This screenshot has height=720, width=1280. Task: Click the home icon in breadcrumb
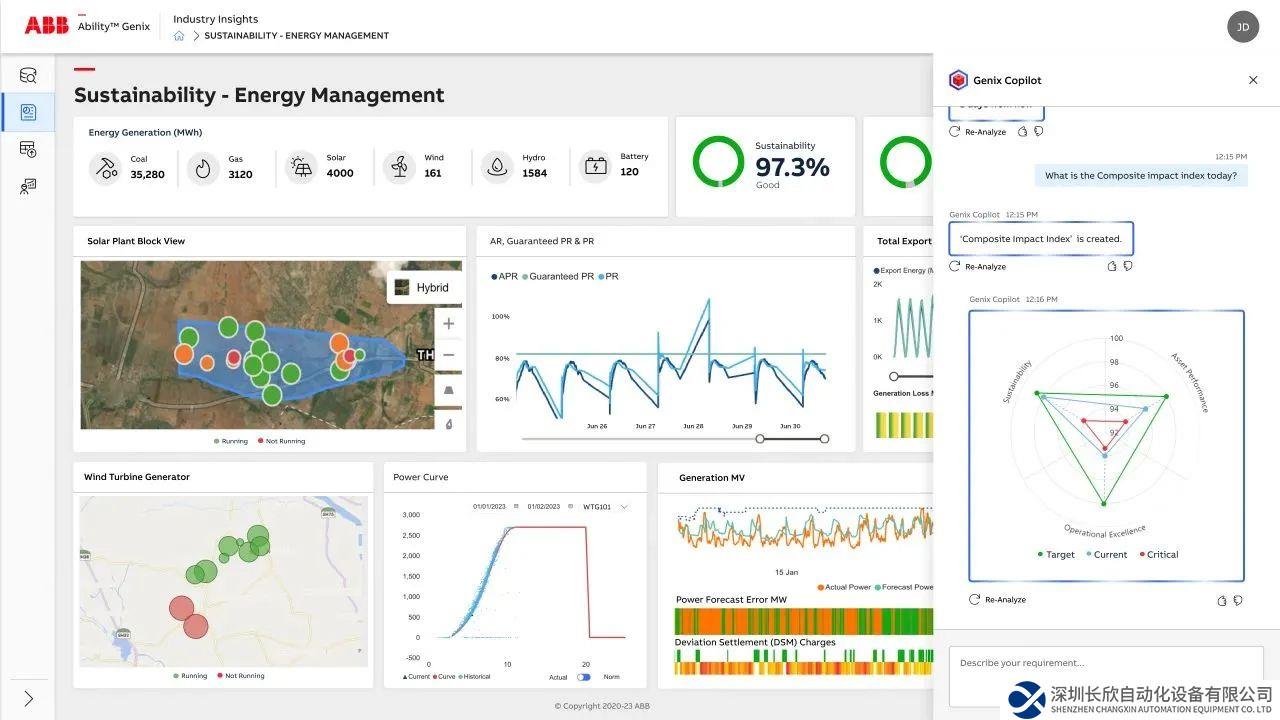179,36
